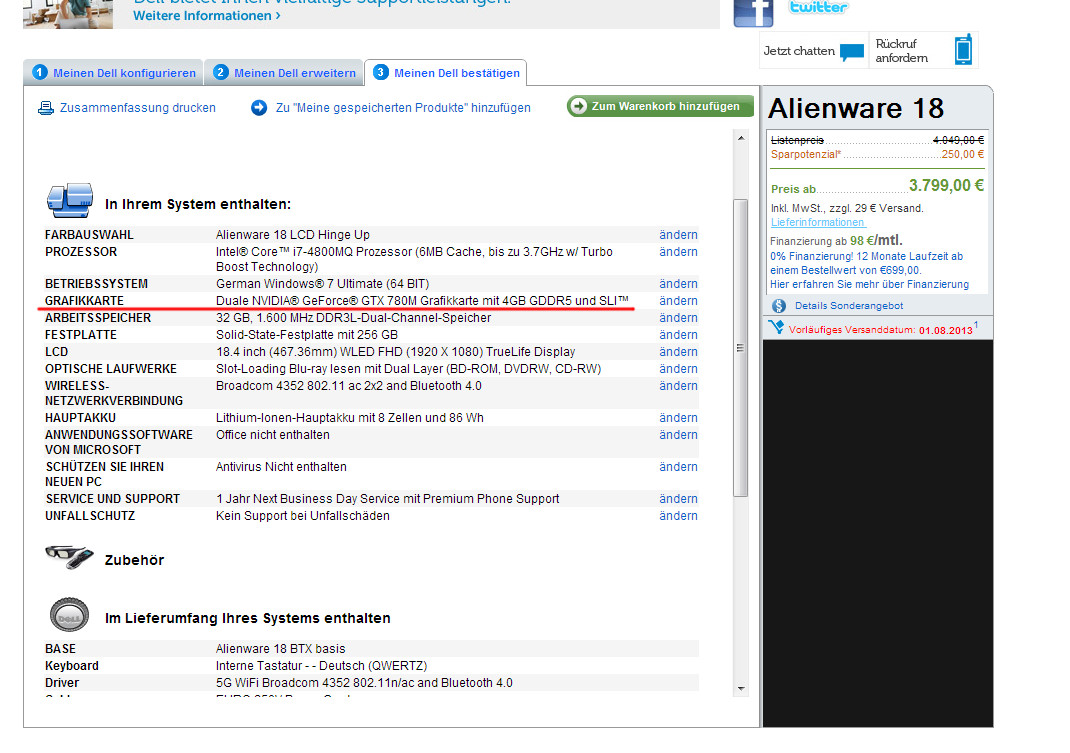
Task: Click the blue chat bubble icon
Action: coord(852,52)
